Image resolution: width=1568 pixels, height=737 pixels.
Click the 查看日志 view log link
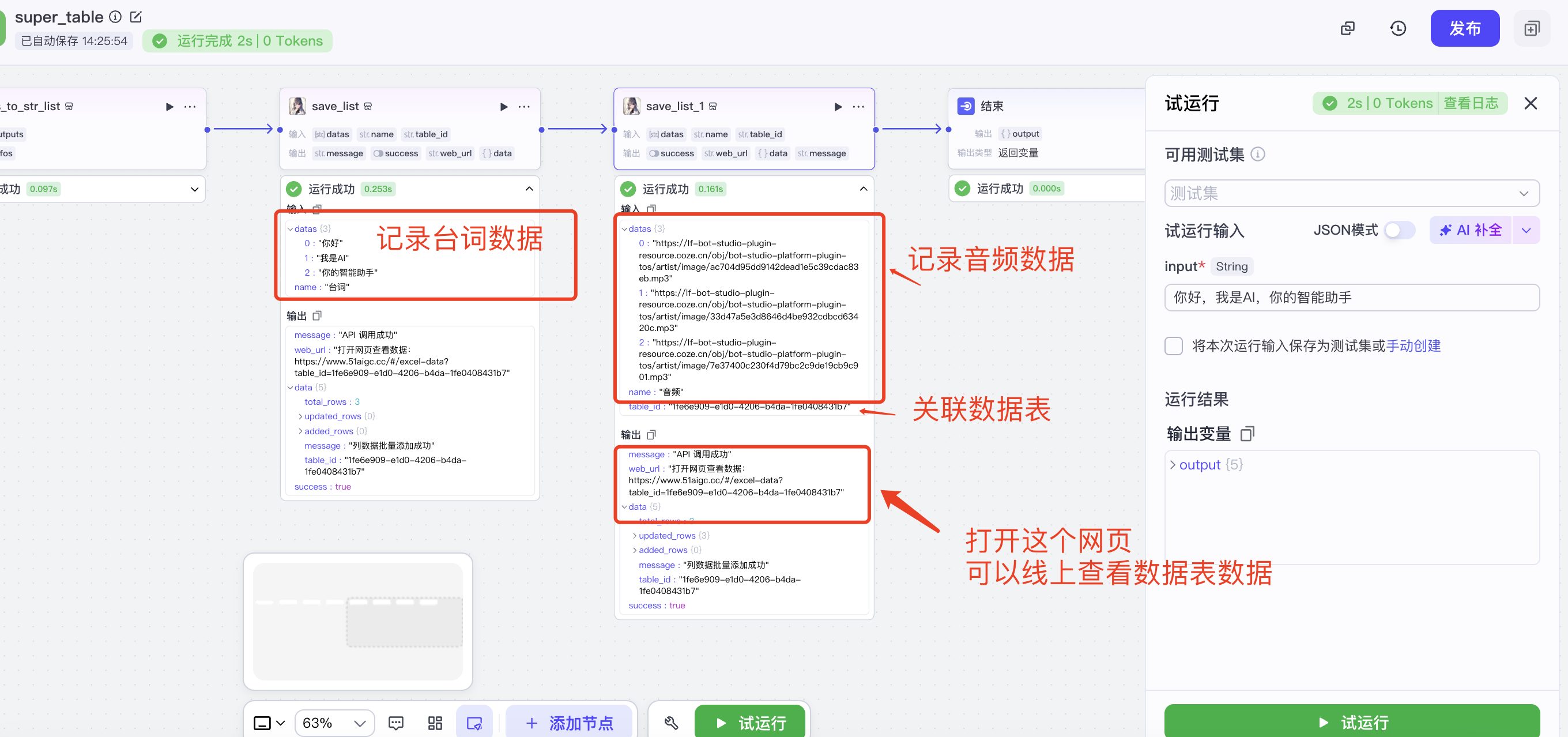click(x=1471, y=104)
